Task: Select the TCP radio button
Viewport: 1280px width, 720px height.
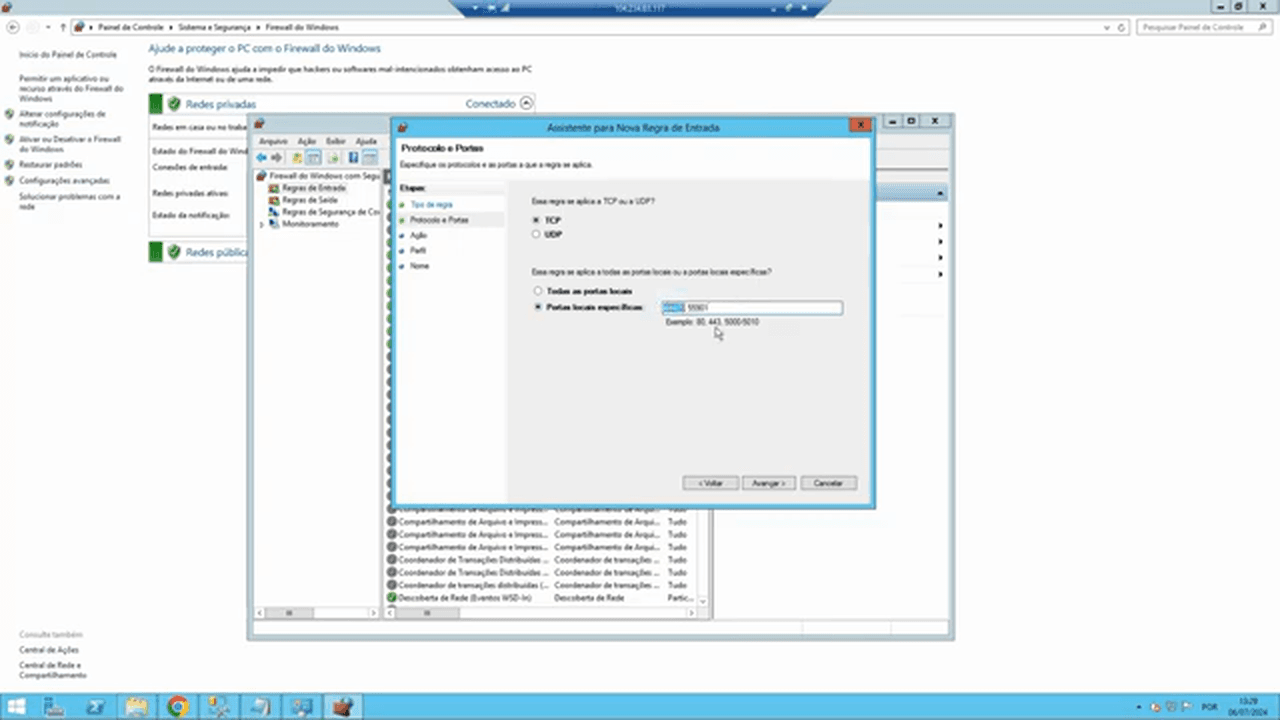Action: pos(537,220)
